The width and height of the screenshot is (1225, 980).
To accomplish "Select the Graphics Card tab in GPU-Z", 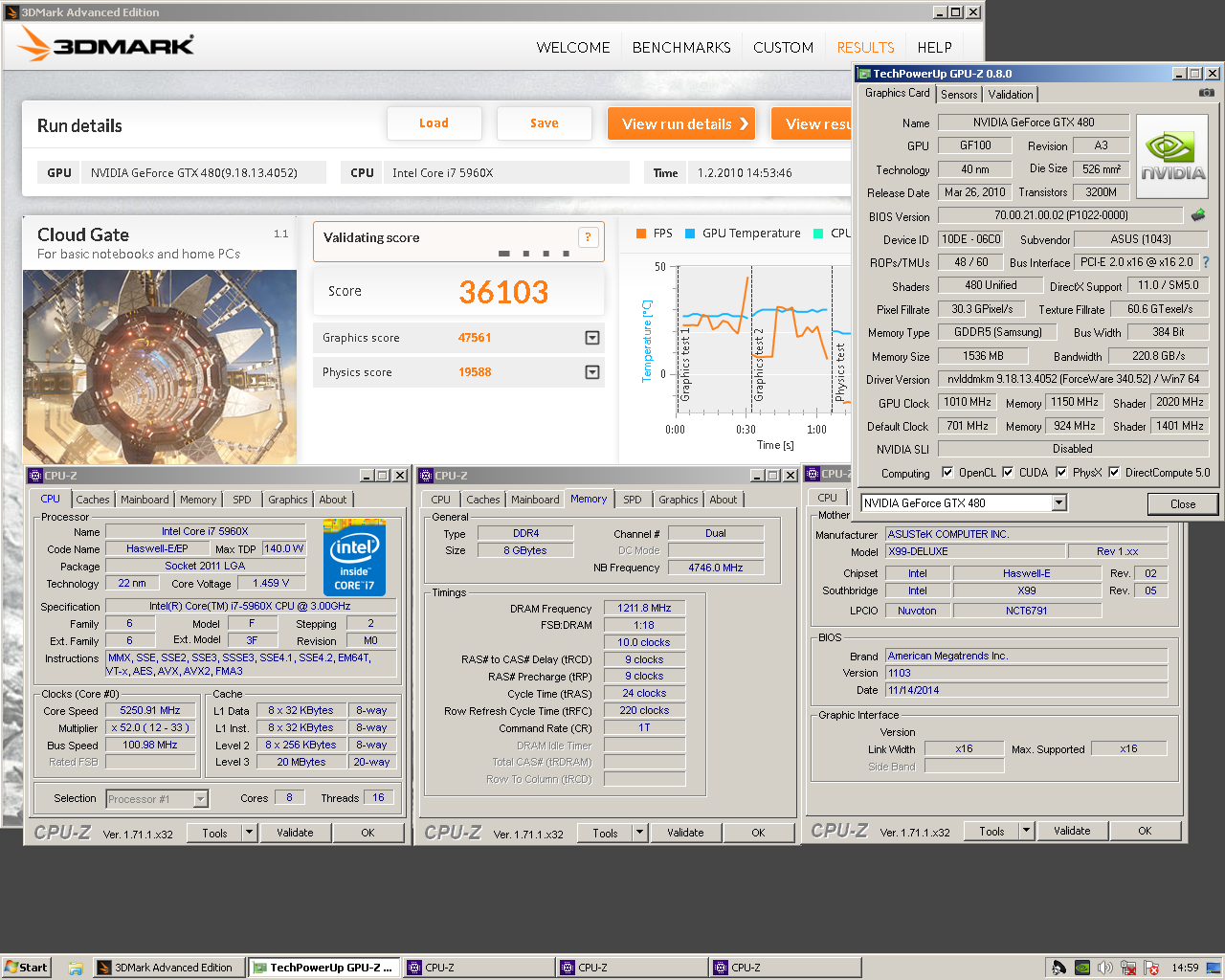I will click(x=897, y=93).
